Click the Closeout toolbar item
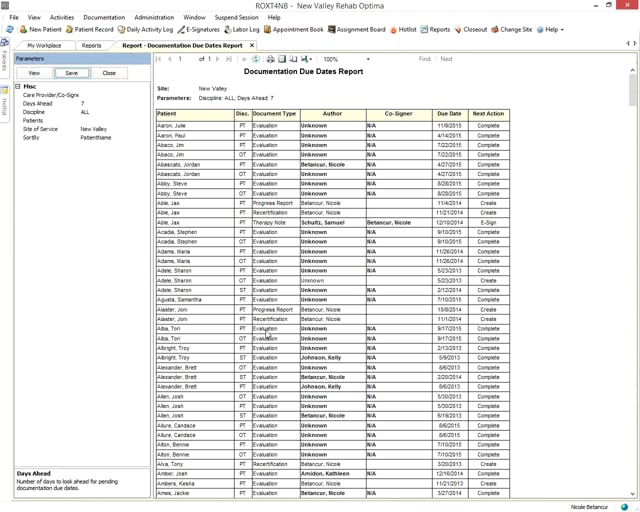 tap(471, 29)
